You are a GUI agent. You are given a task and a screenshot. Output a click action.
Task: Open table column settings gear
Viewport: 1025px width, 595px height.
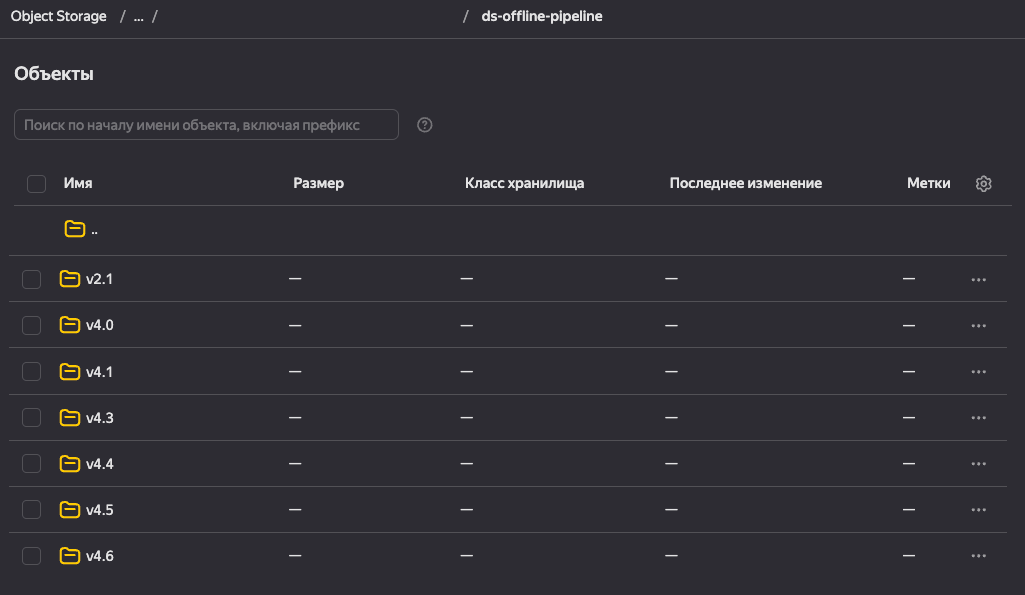(x=983, y=184)
